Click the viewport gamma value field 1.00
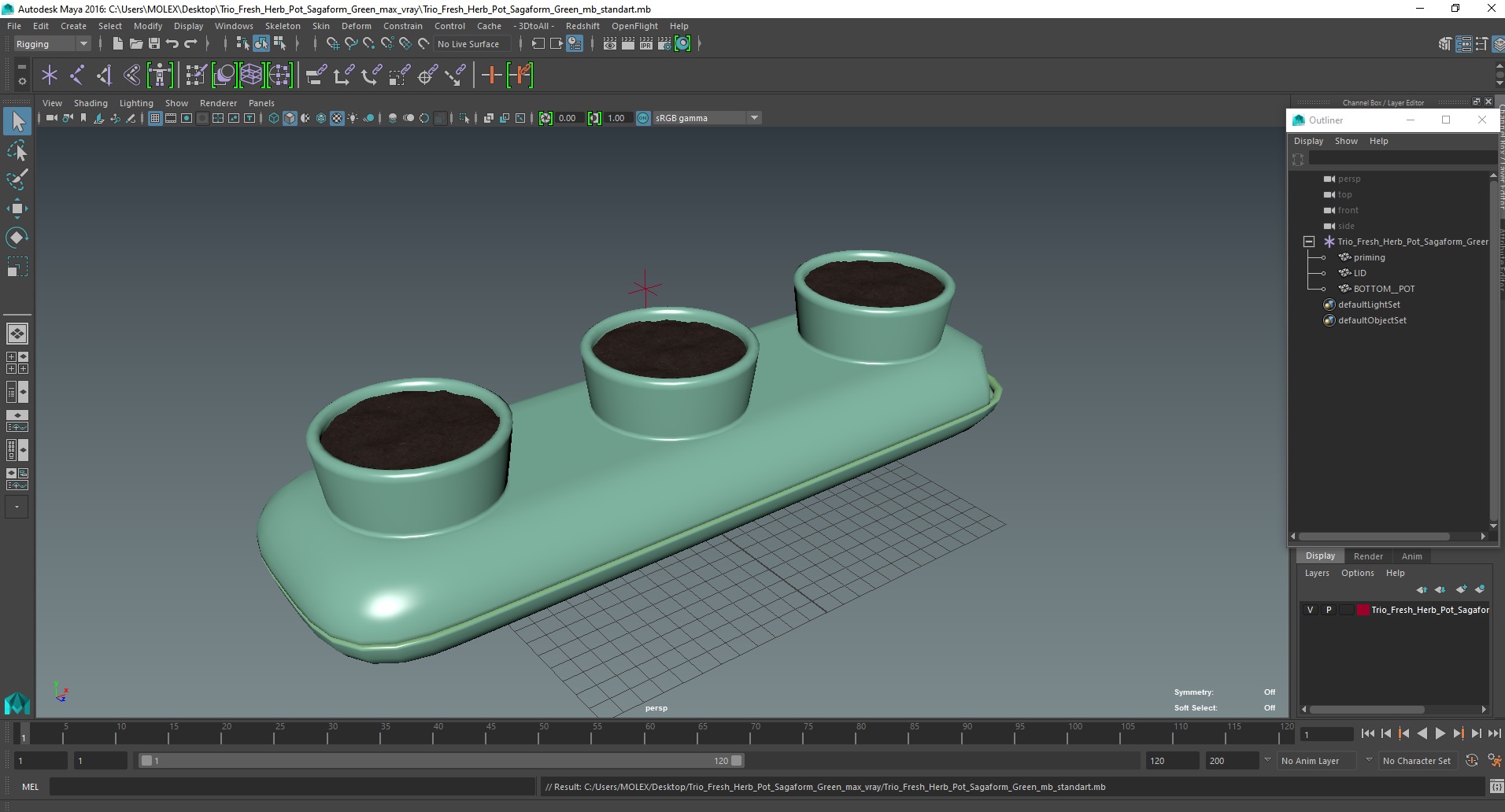The height and width of the screenshot is (812, 1505). click(616, 118)
